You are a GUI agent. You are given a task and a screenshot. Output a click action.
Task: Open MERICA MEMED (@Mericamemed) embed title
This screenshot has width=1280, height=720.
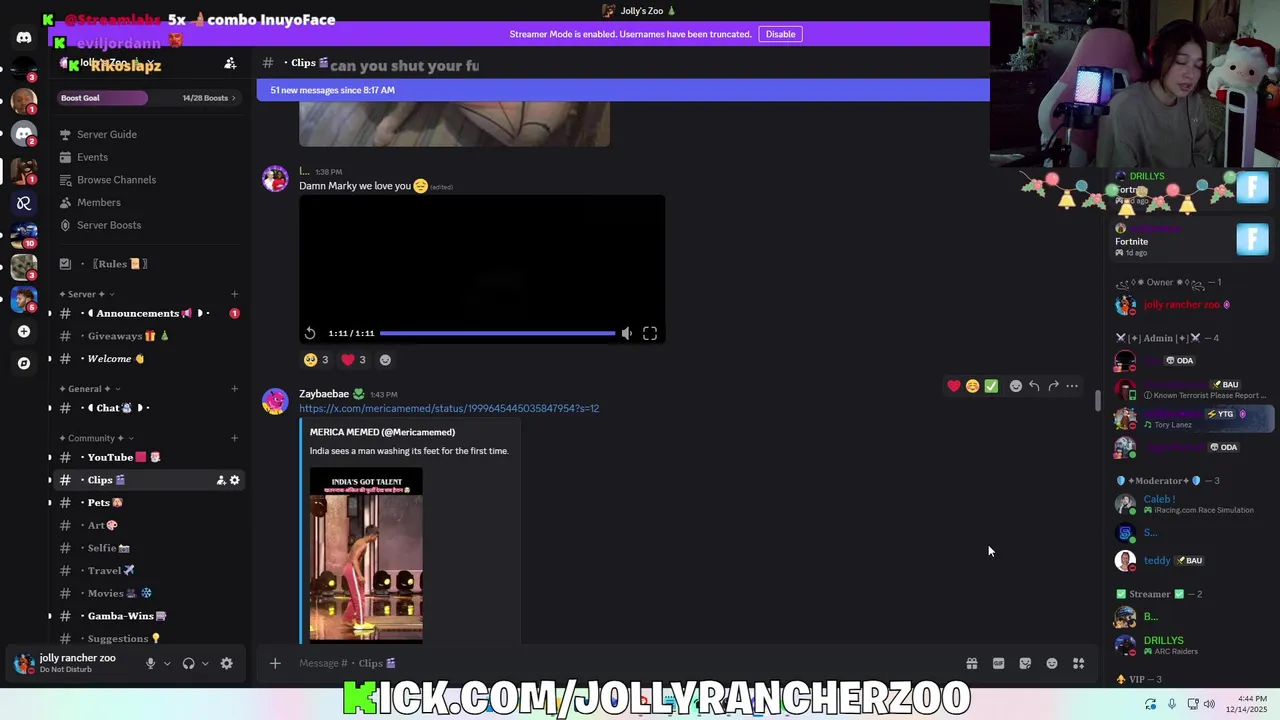coord(382,432)
